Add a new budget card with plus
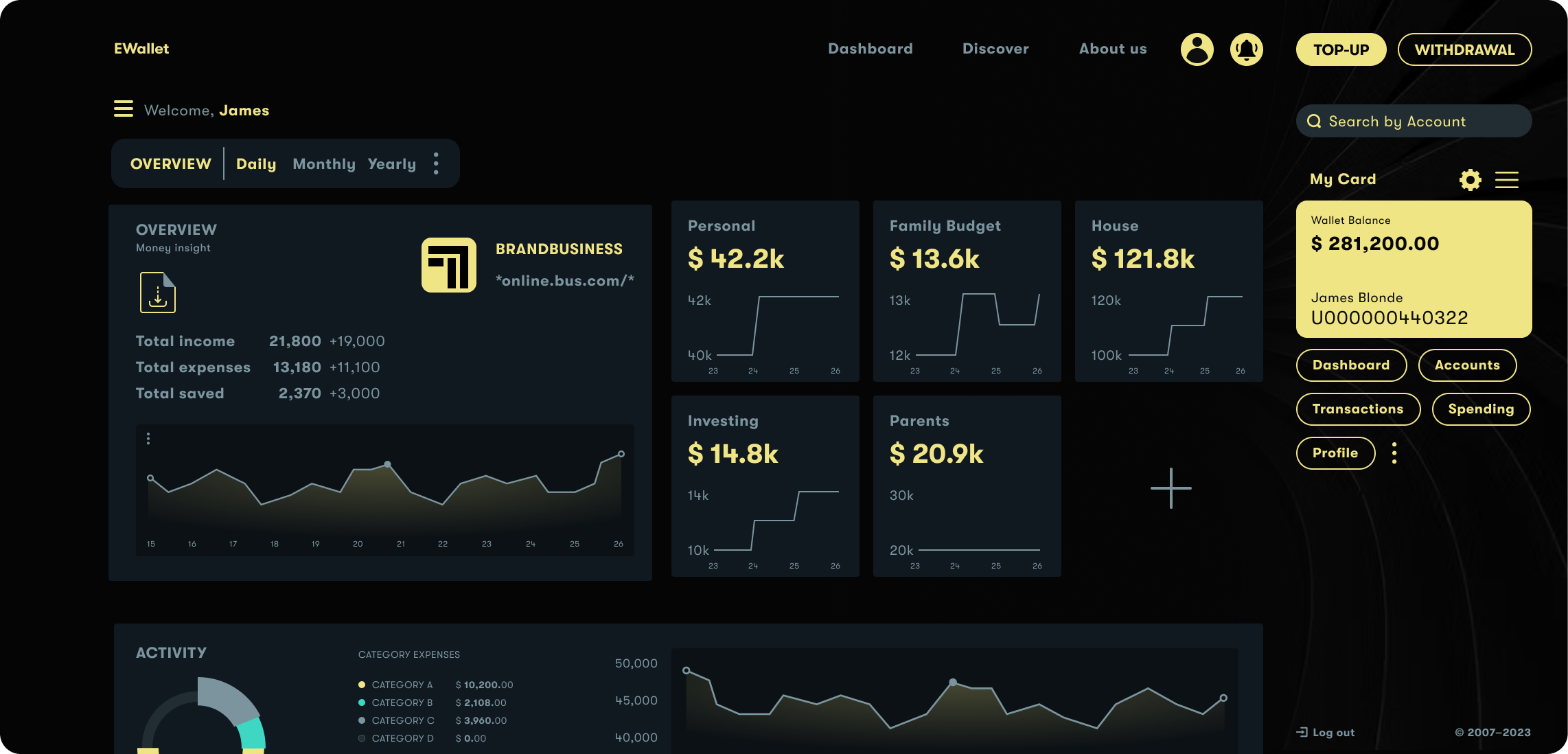This screenshot has width=1568, height=754. pyautogui.click(x=1171, y=488)
